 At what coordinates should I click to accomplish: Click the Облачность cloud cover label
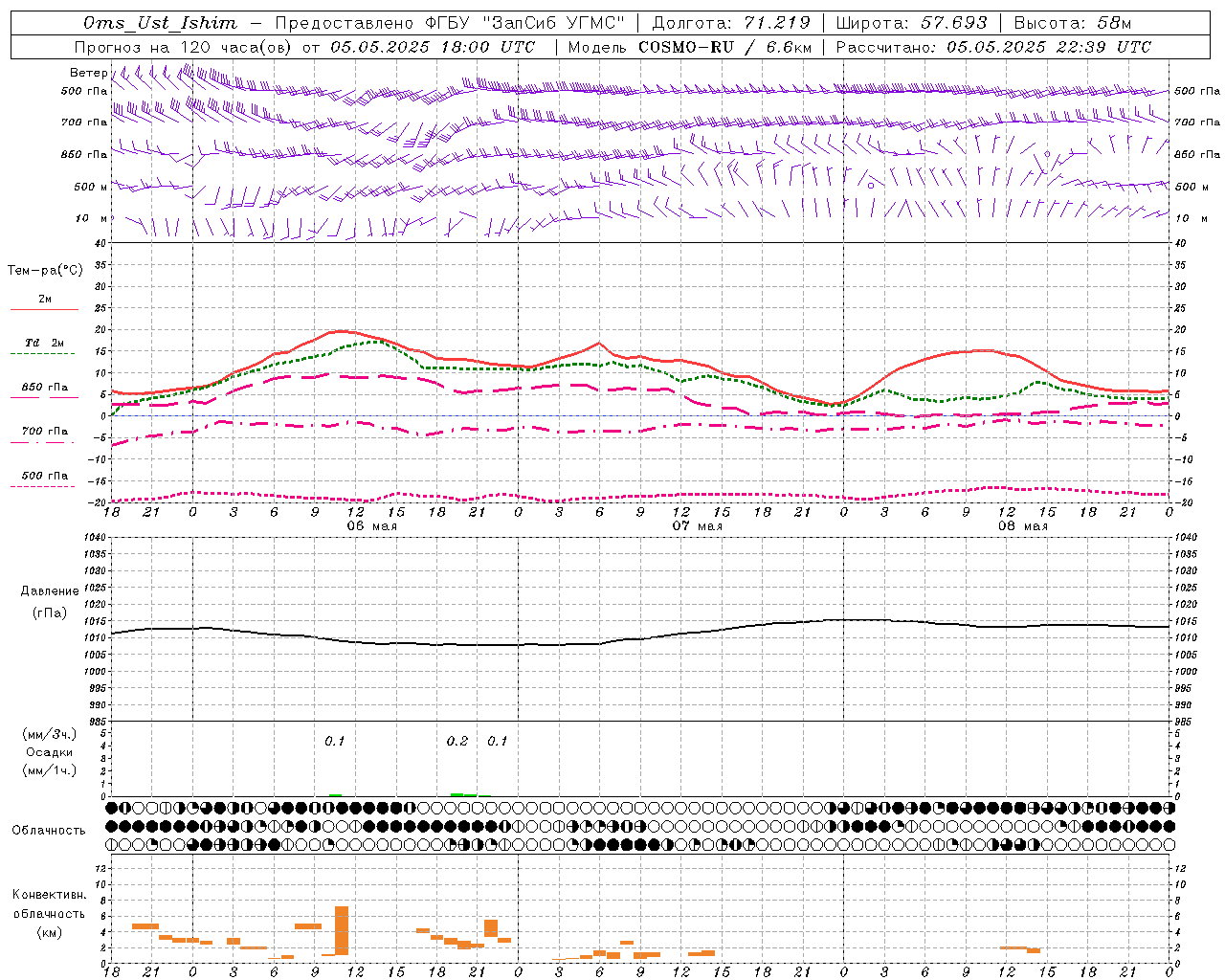[49, 831]
